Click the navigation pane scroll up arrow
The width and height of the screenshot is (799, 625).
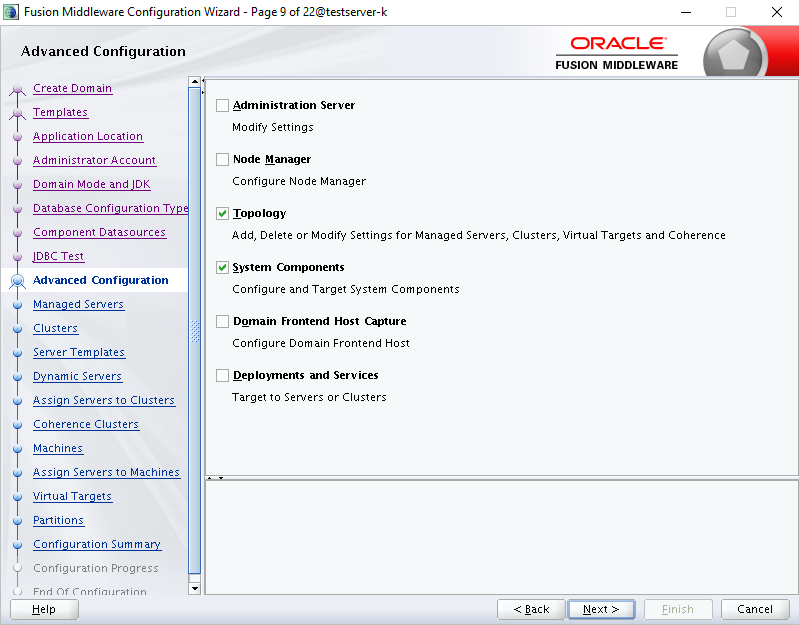(194, 81)
